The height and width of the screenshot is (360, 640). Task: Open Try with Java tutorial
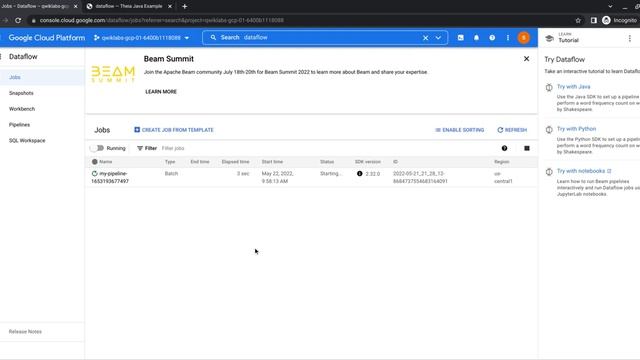(x=573, y=87)
